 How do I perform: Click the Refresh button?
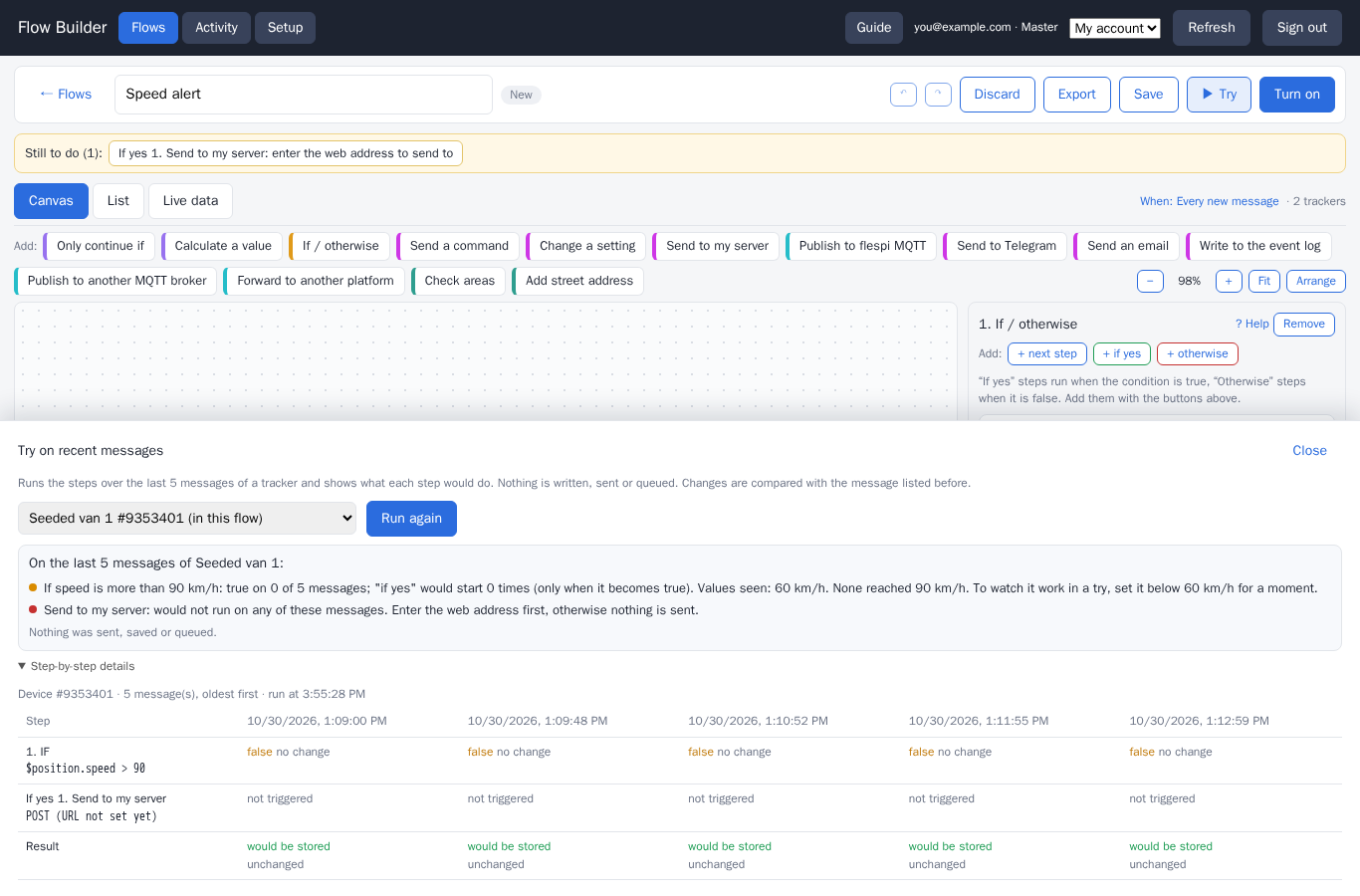tap(1212, 28)
